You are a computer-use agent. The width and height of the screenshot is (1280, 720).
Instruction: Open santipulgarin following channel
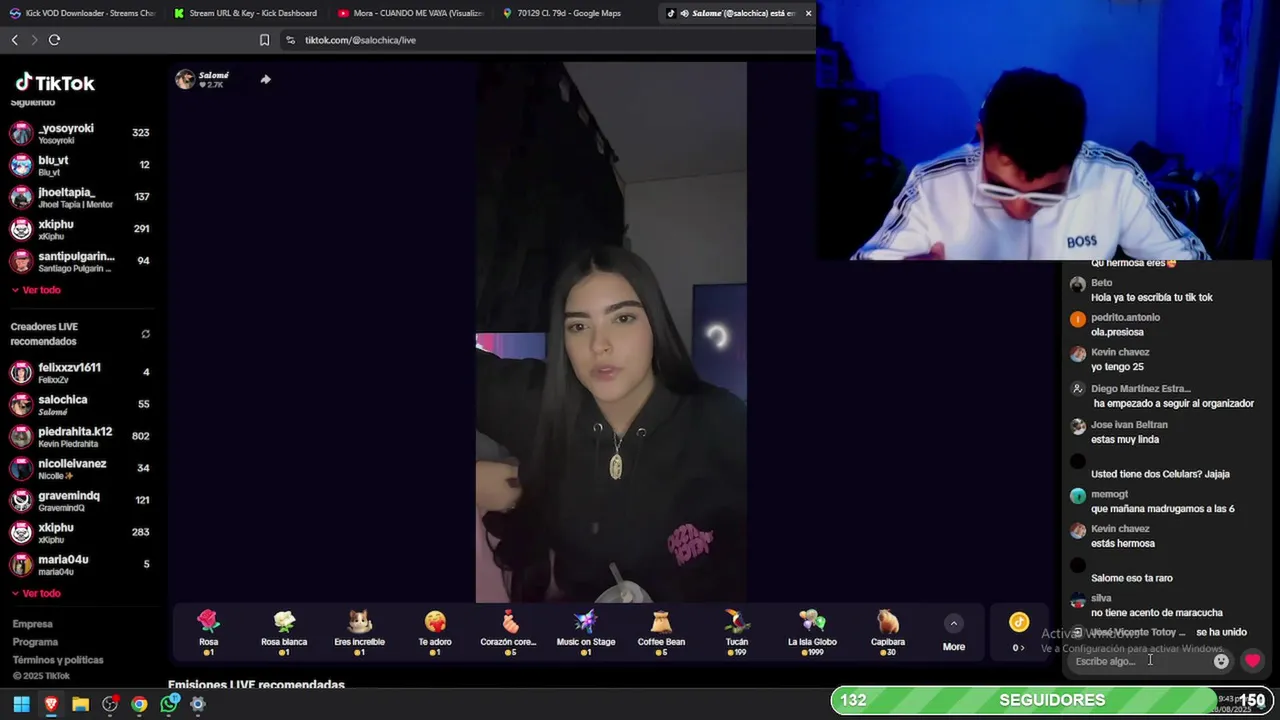pos(80,261)
